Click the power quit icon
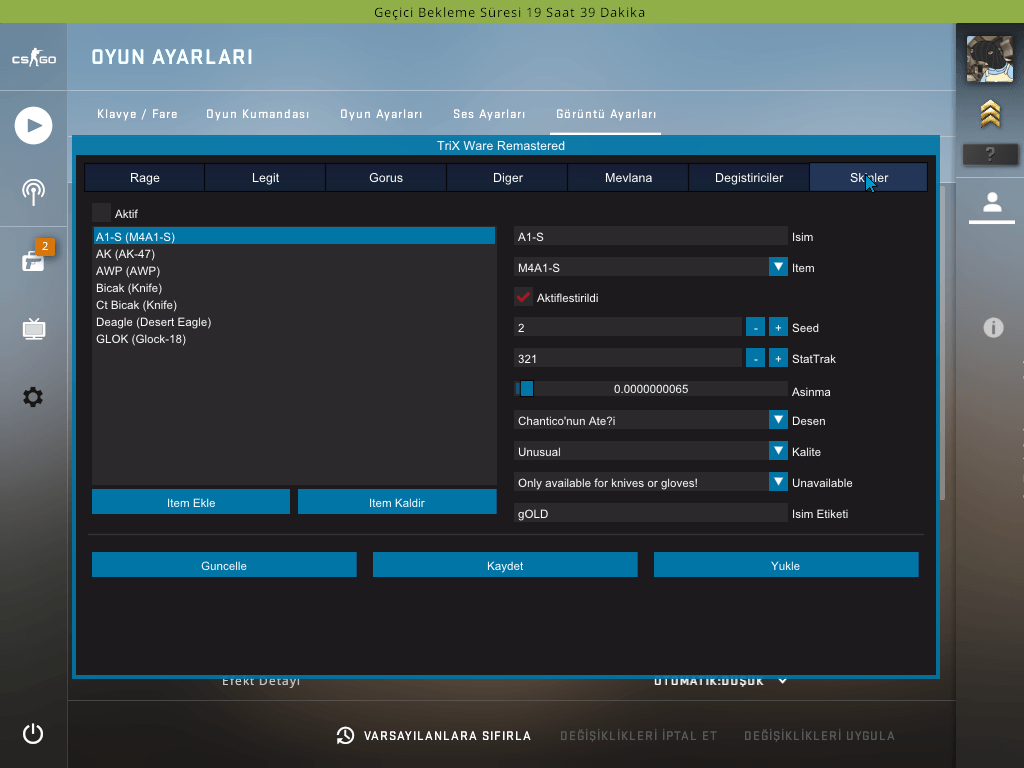The height and width of the screenshot is (768, 1024). tap(33, 733)
